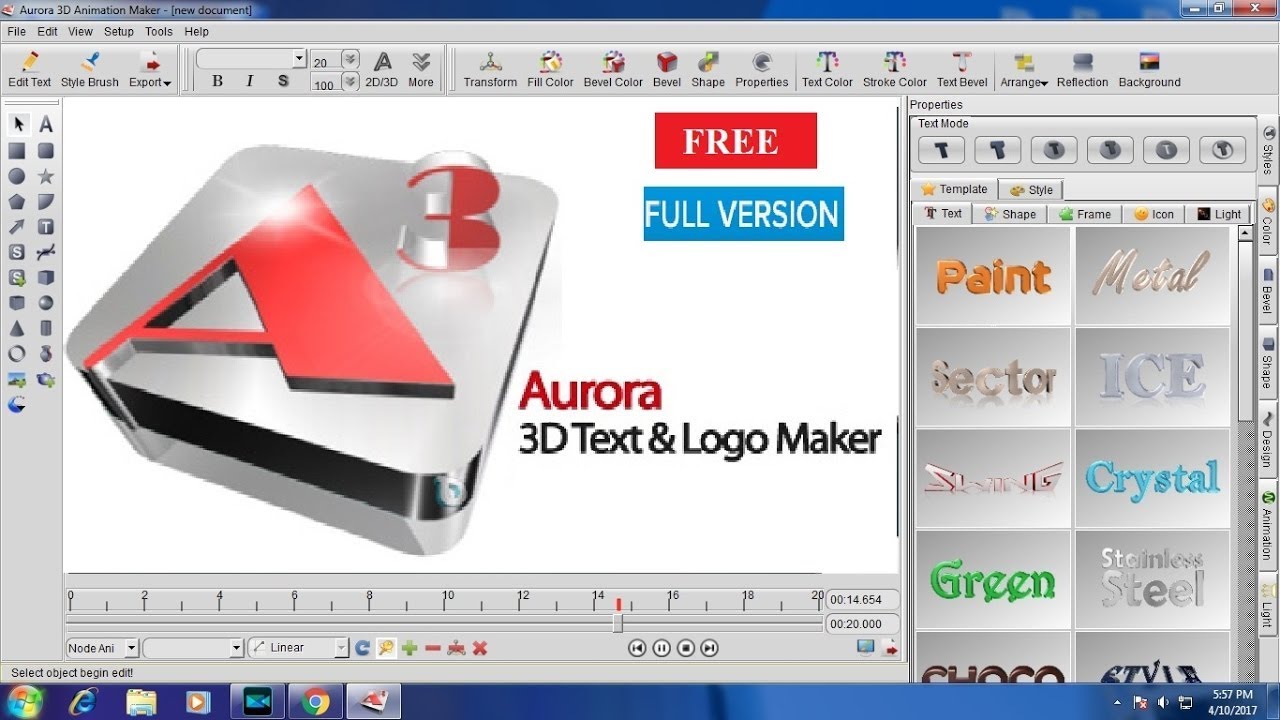Toggle the key animation button in timeline
The height and width of the screenshot is (720, 1280).
(386, 648)
